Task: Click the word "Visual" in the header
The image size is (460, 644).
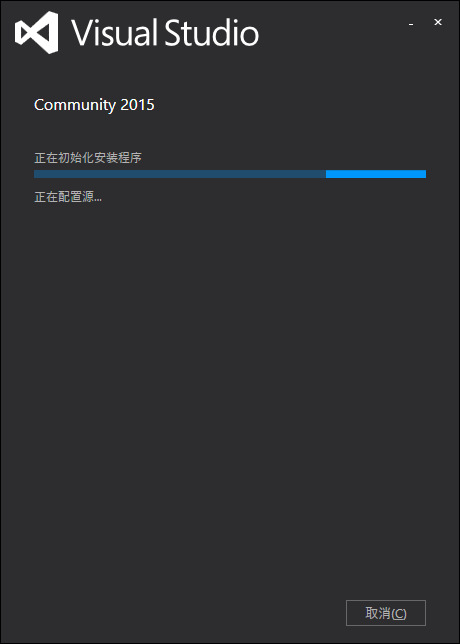Action: click(x=115, y=33)
